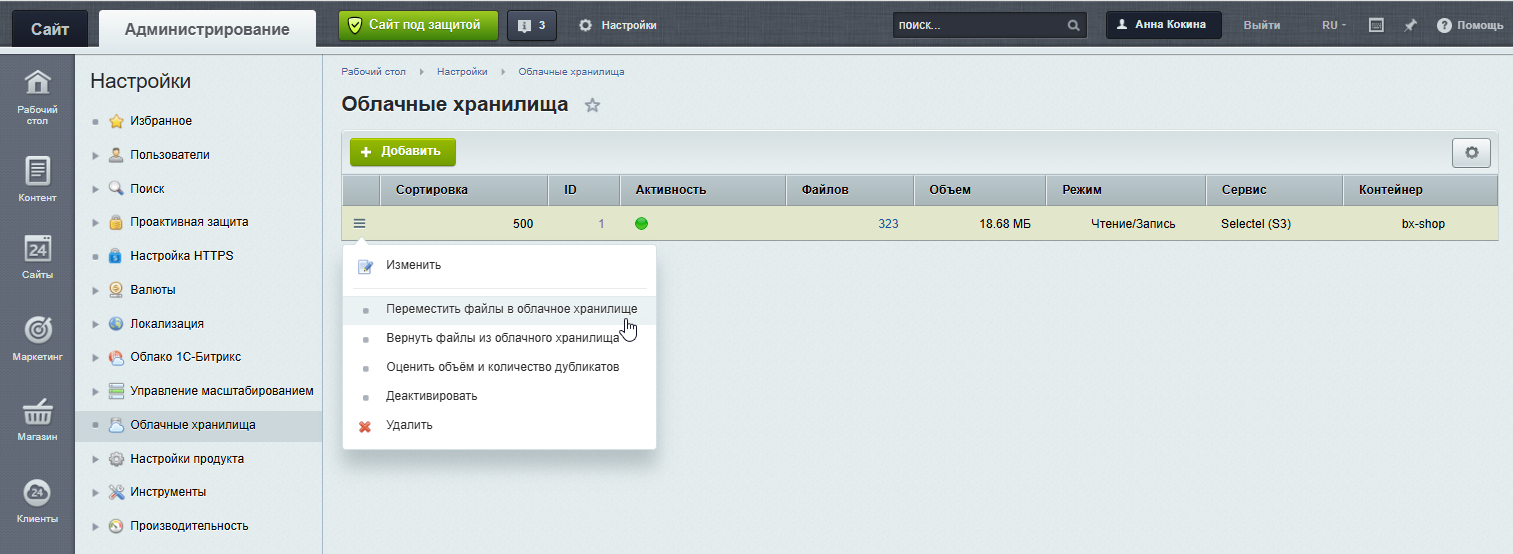Switch to the Сайт tab

point(50,29)
